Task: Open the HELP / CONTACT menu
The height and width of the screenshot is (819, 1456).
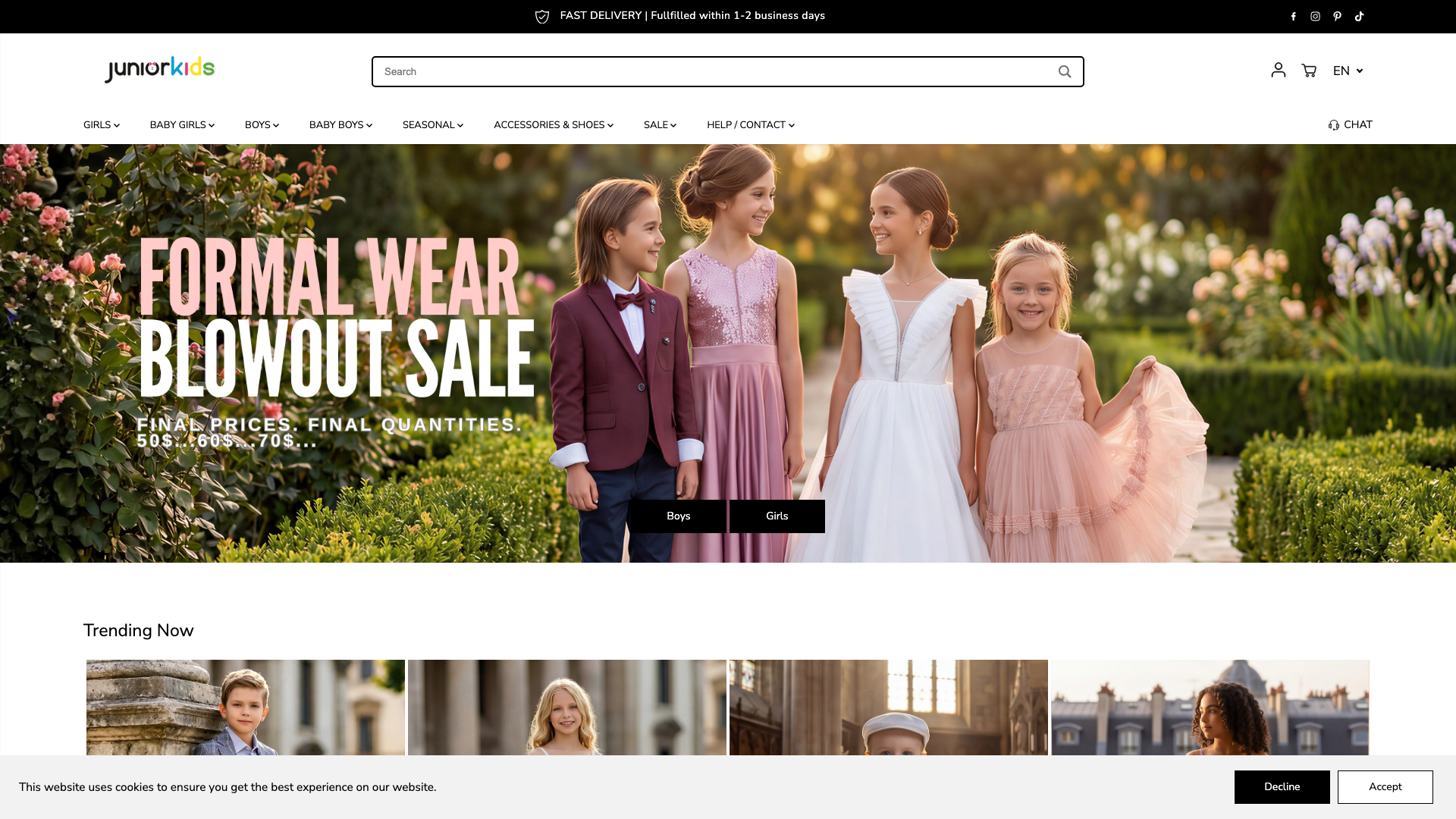Action: click(751, 125)
